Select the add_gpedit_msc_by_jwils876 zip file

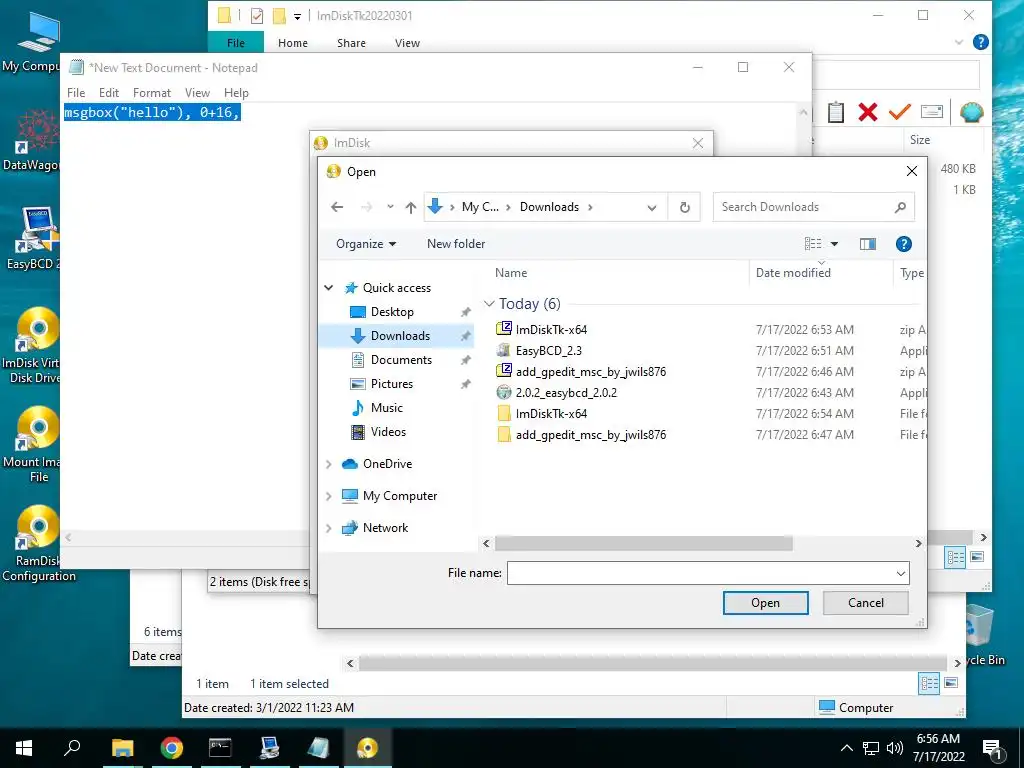(590, 372)
